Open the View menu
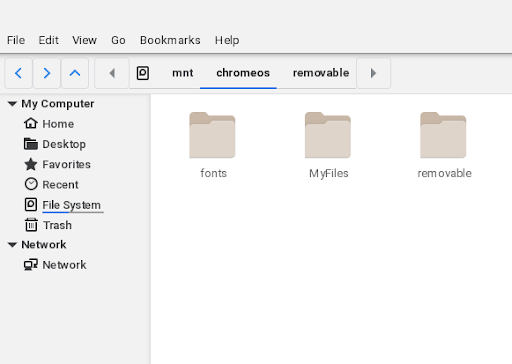 [85, 40]
